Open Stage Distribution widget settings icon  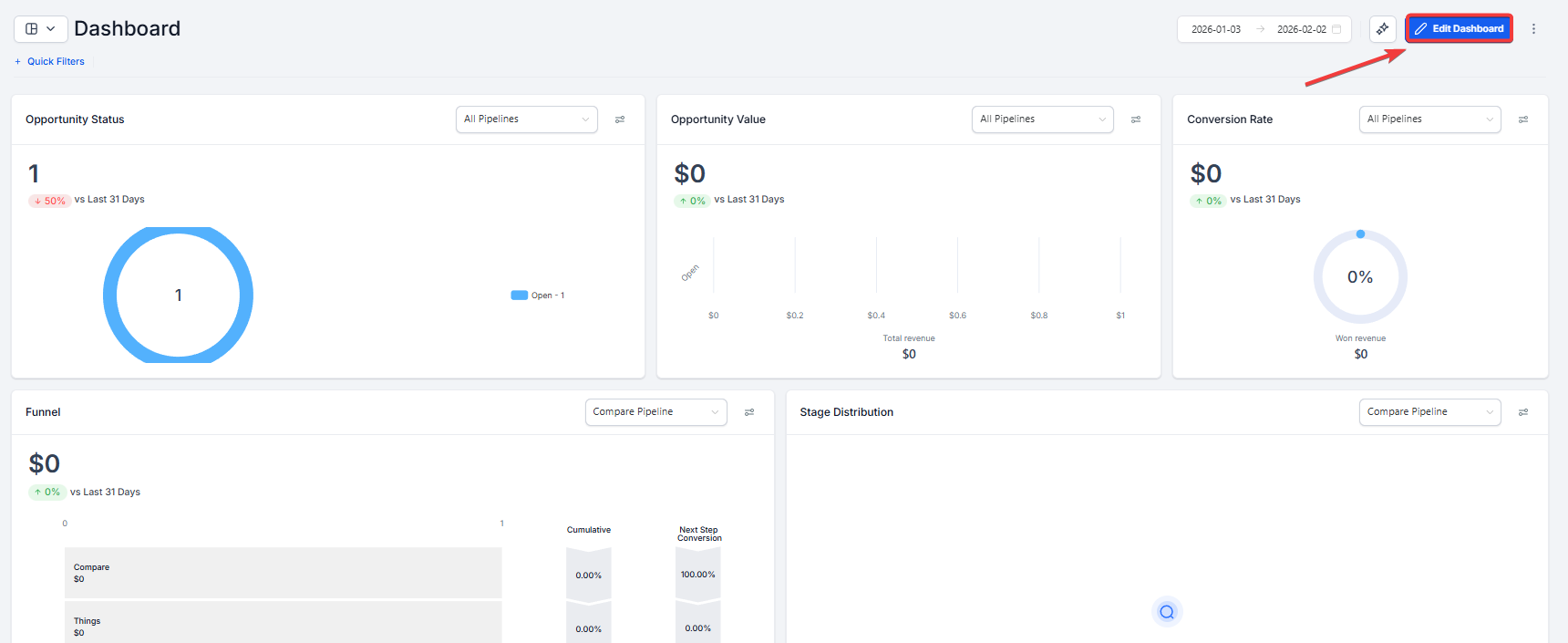pos(1523,412)
